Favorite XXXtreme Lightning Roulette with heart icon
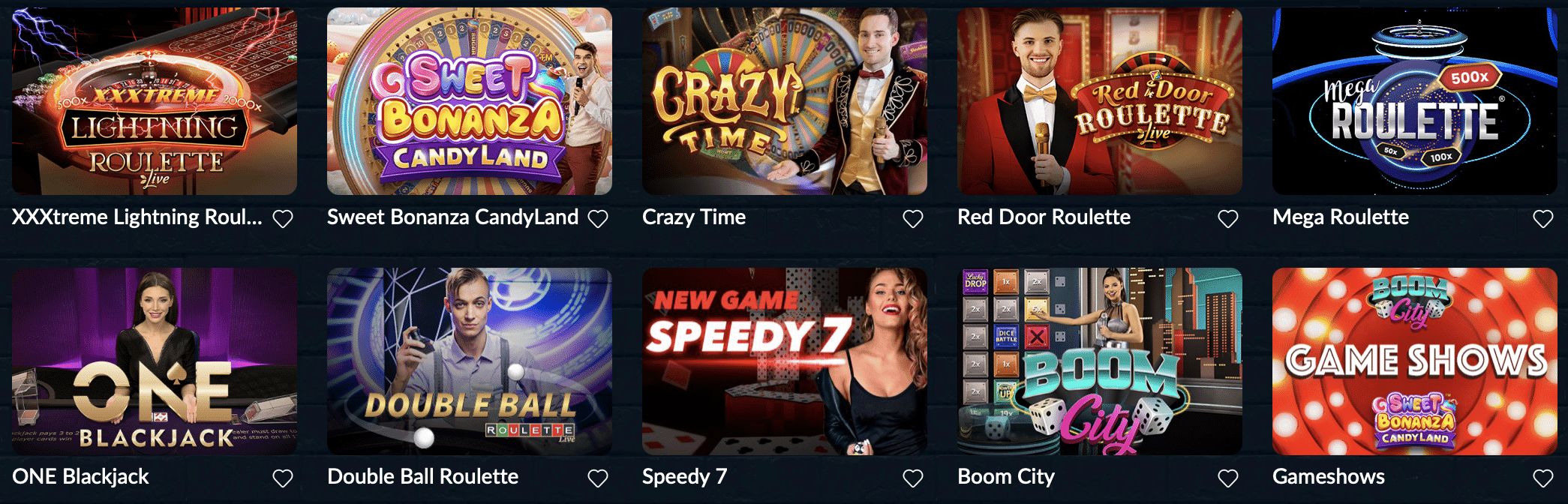 pyautogui.click(x=283, y=219)
